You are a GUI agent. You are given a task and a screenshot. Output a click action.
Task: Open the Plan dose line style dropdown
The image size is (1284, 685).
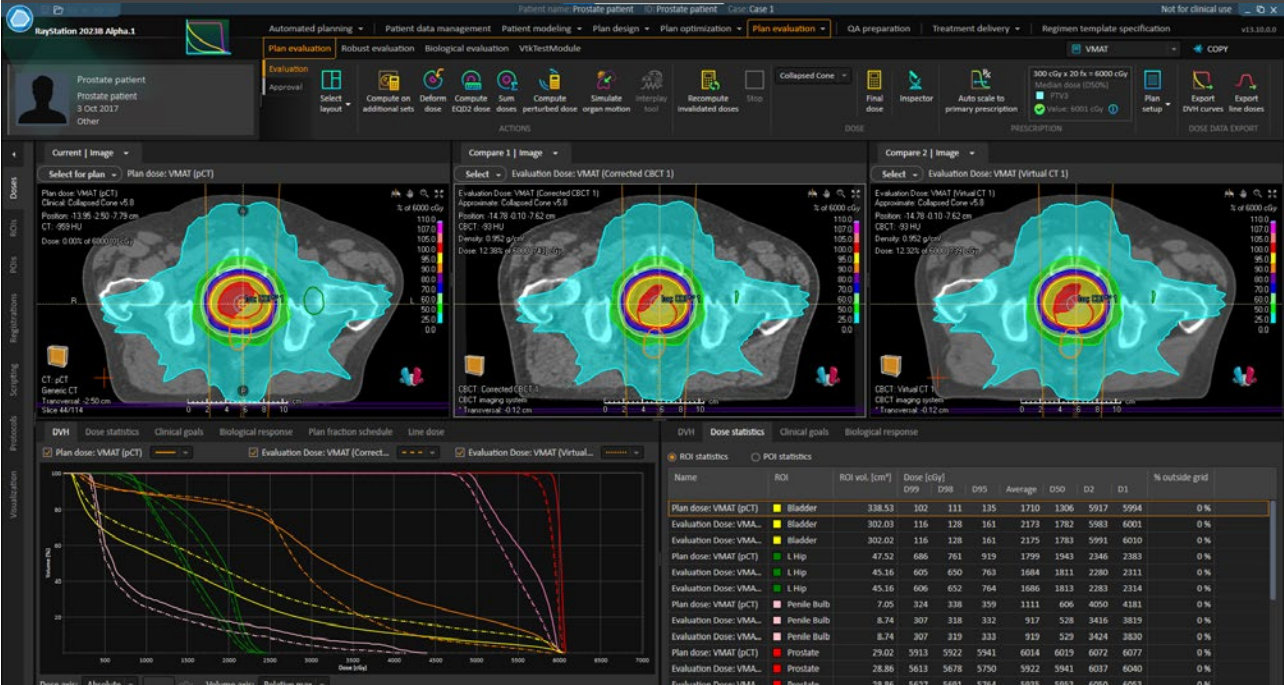(171, 453)
